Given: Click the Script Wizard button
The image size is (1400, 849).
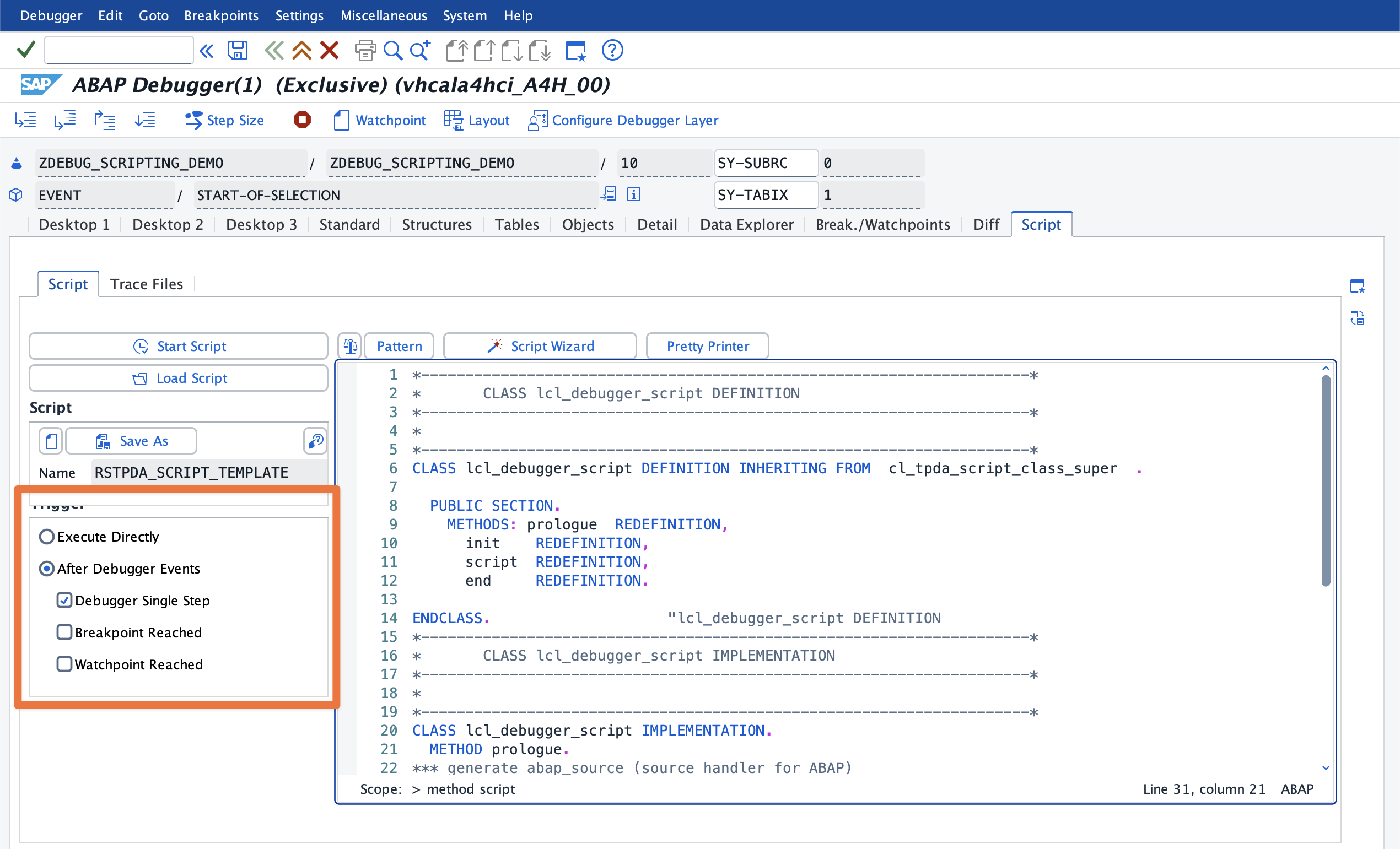Looking at the screenshot, I should pyautogui.click(x=540, y=346).
